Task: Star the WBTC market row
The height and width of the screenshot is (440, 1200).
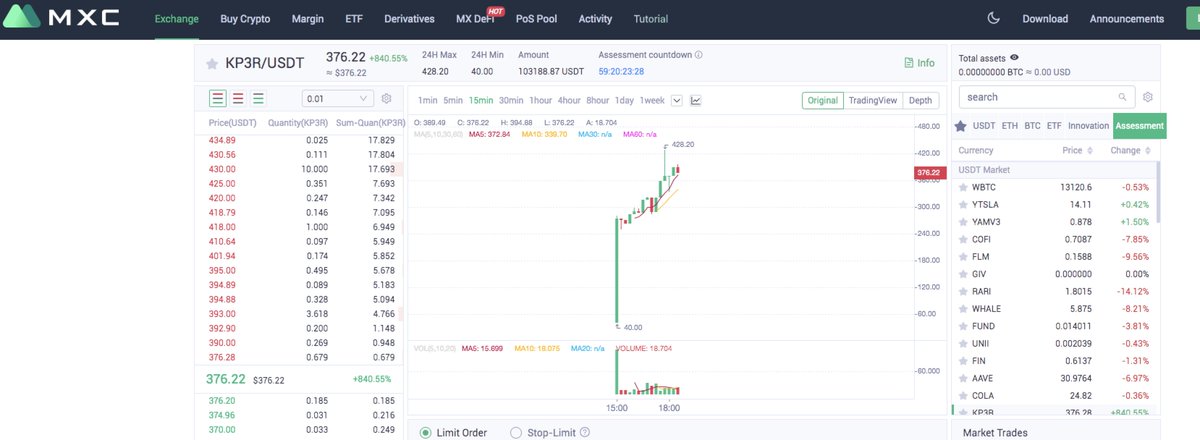Action: 964,187
